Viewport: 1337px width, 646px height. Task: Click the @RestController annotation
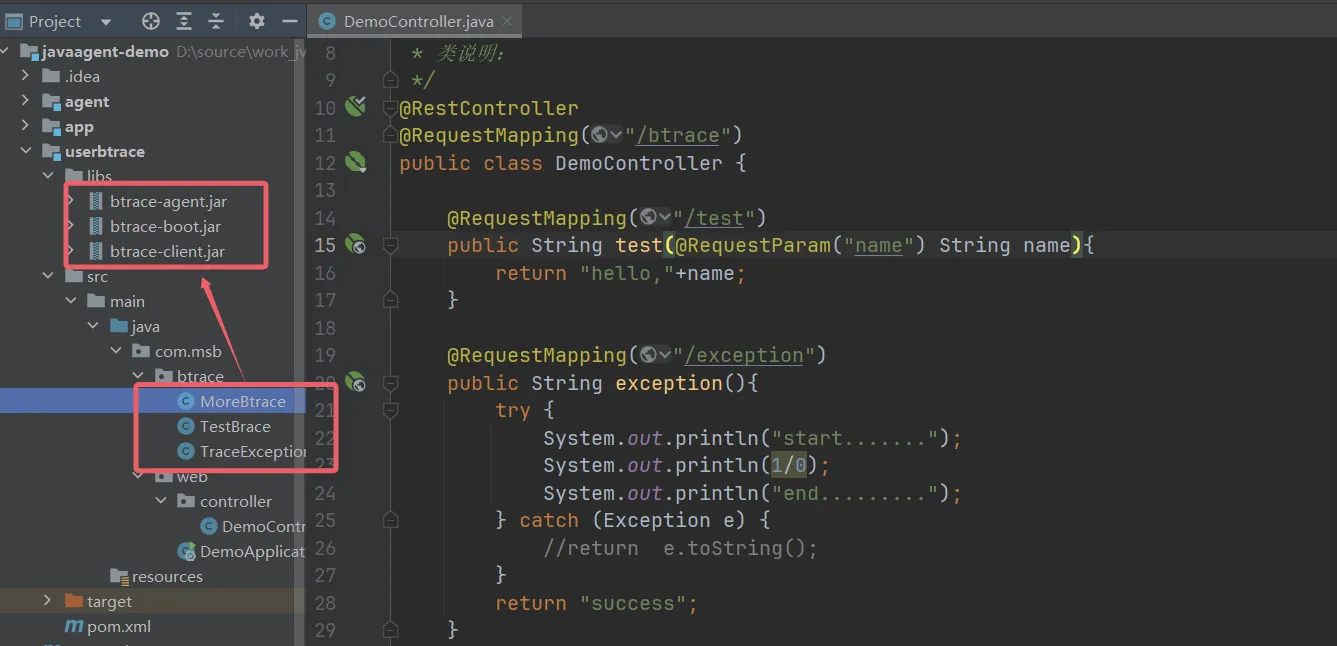489,108
